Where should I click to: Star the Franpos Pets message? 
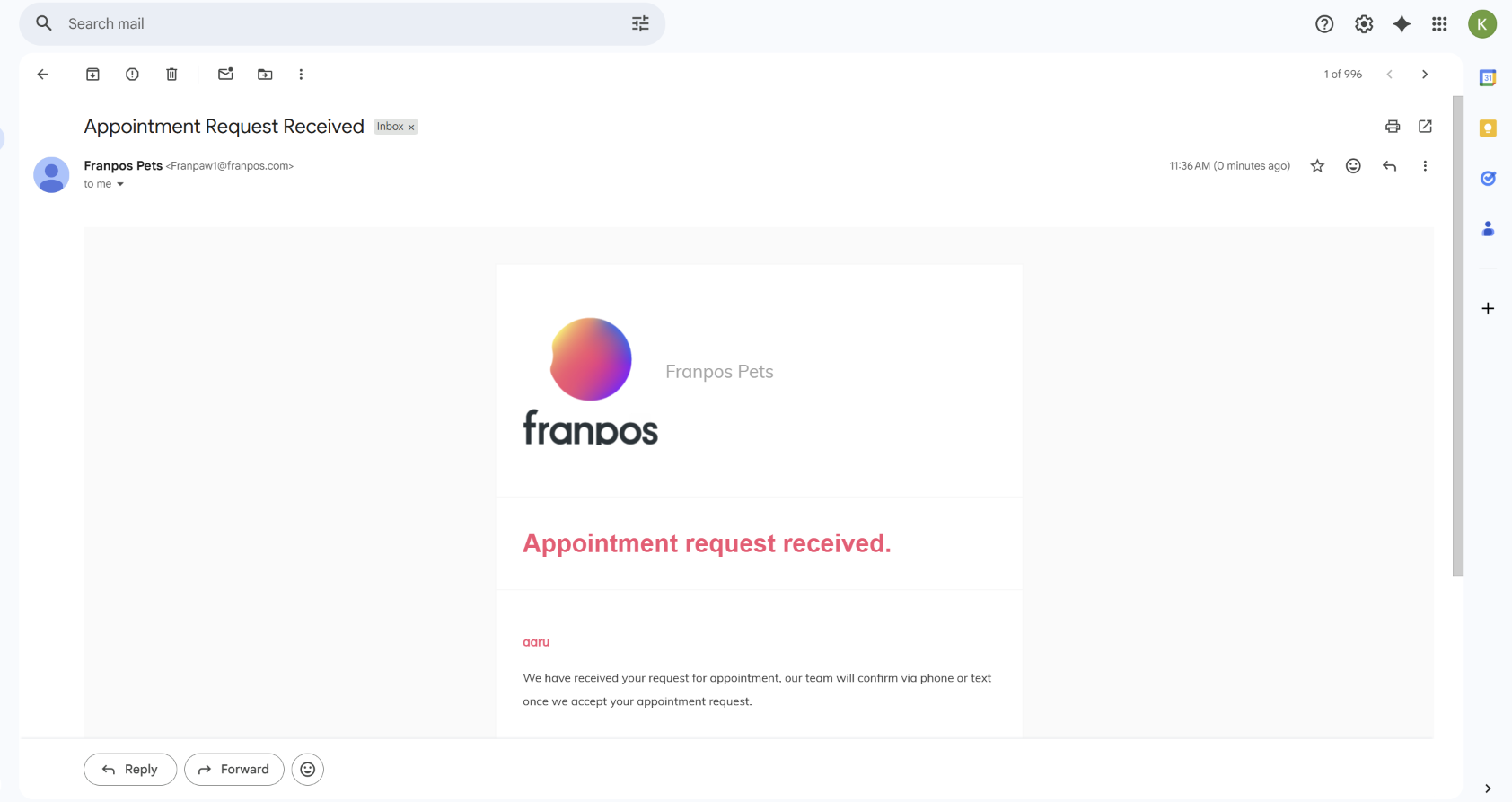(x=1317, y=166)
